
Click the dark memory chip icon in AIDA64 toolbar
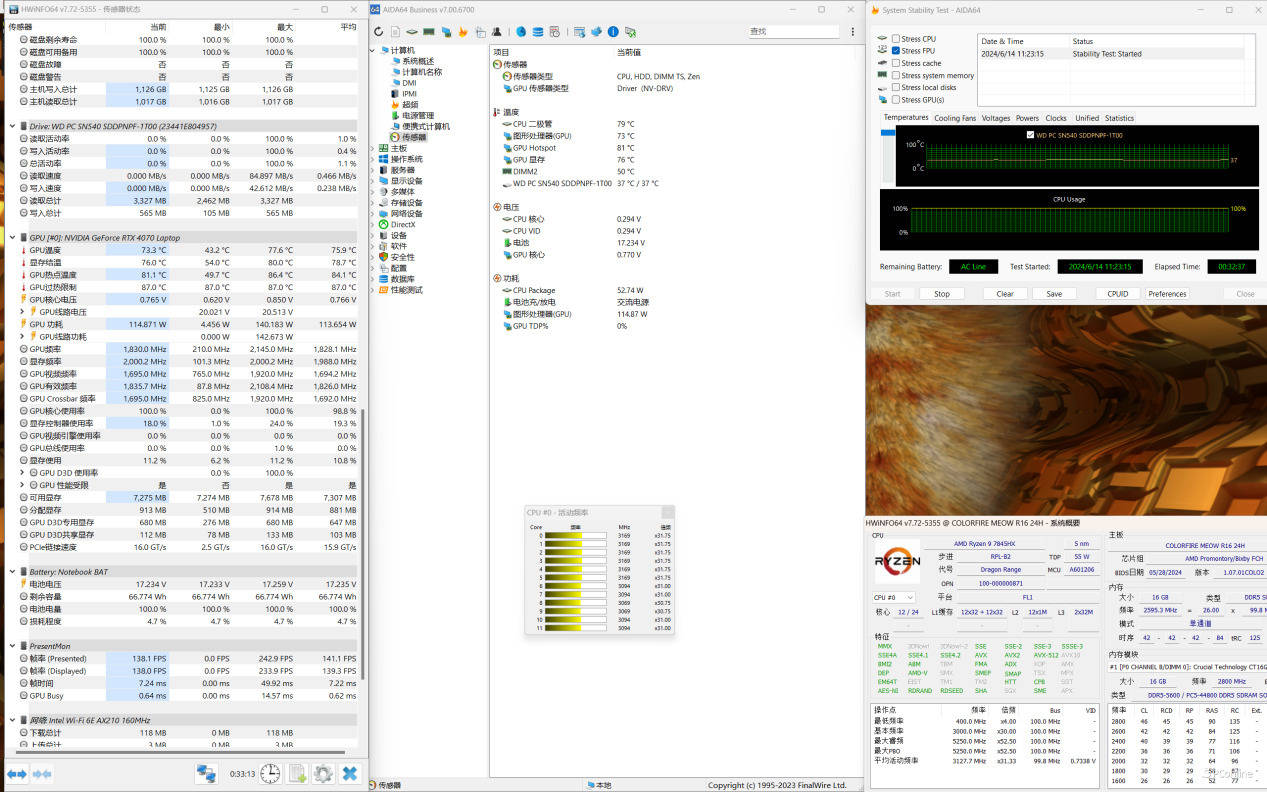pos(428,32)
